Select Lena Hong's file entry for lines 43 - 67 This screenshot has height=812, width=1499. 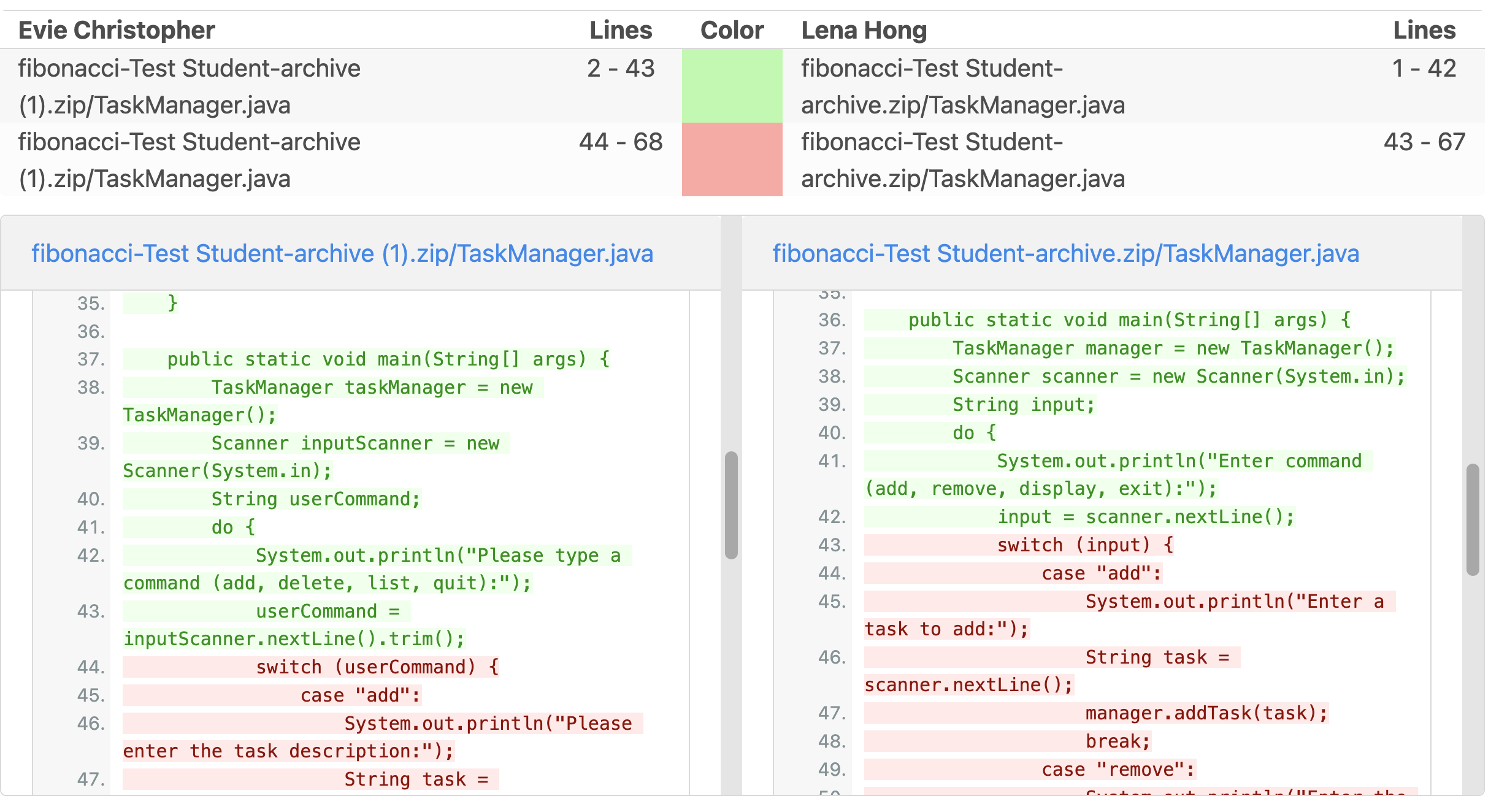[963, 160]
